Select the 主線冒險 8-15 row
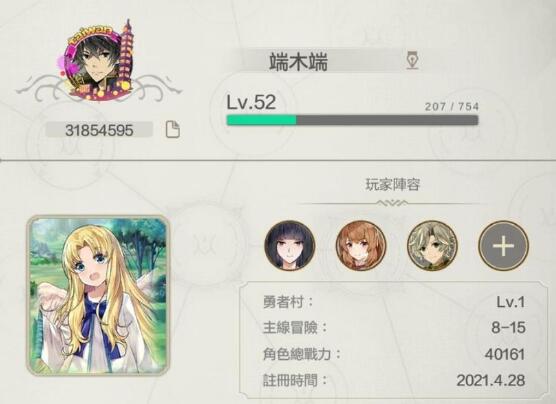The height and width of the screenshot is (404, 556). [x=394, y=328]
